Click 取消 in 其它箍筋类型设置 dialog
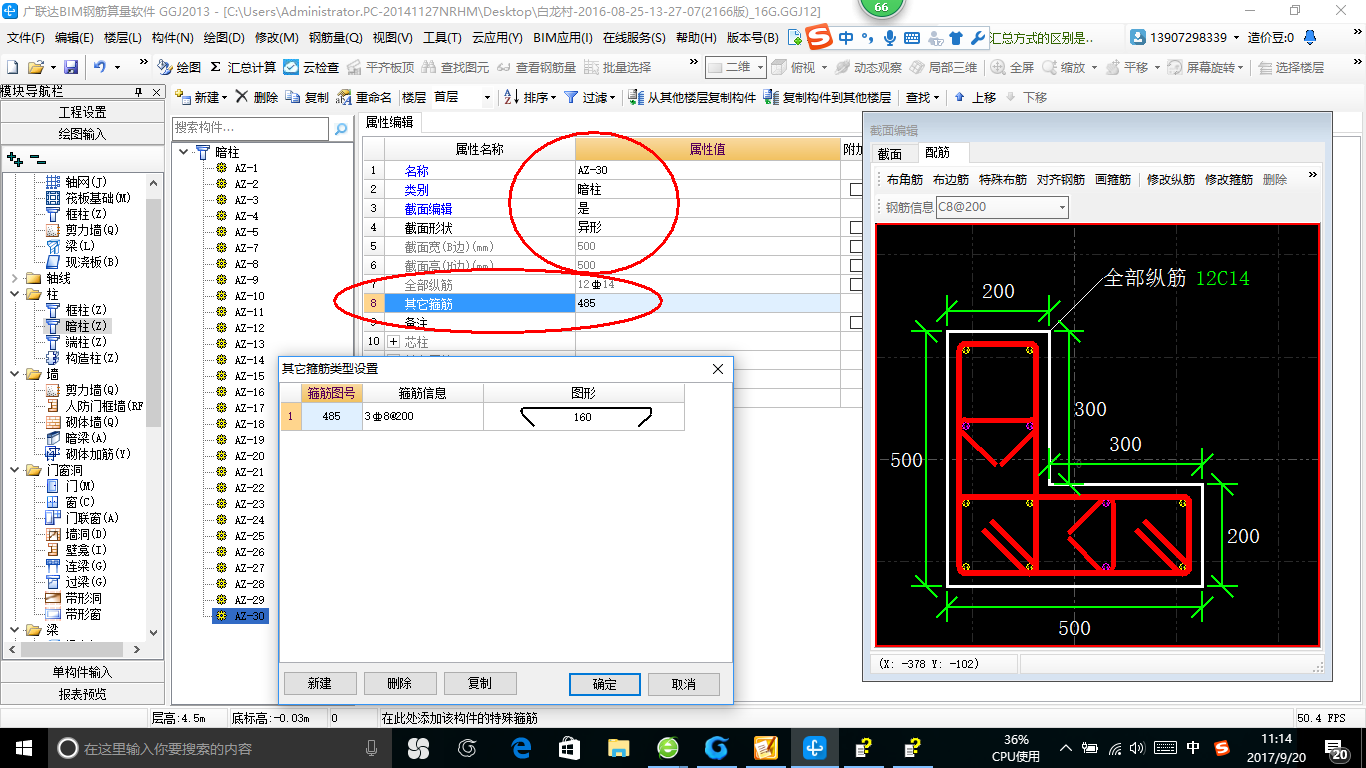The image size is (1366, 768). coord(684,684)
